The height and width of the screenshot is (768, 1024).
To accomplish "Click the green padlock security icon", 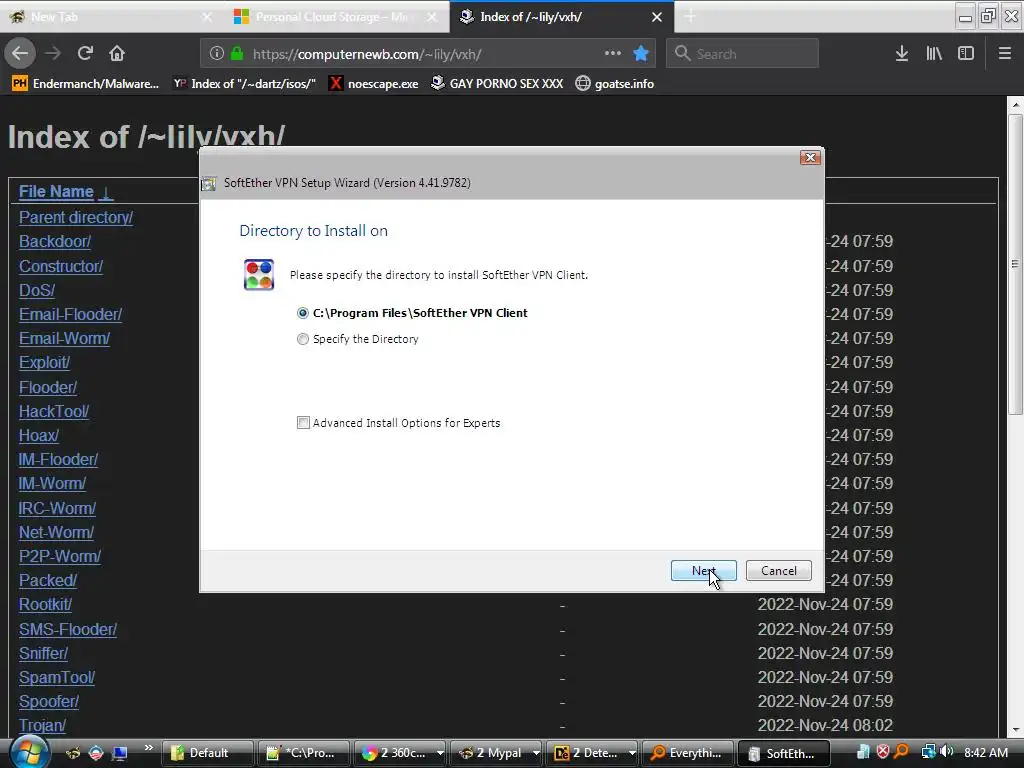I will click(237, 54).
